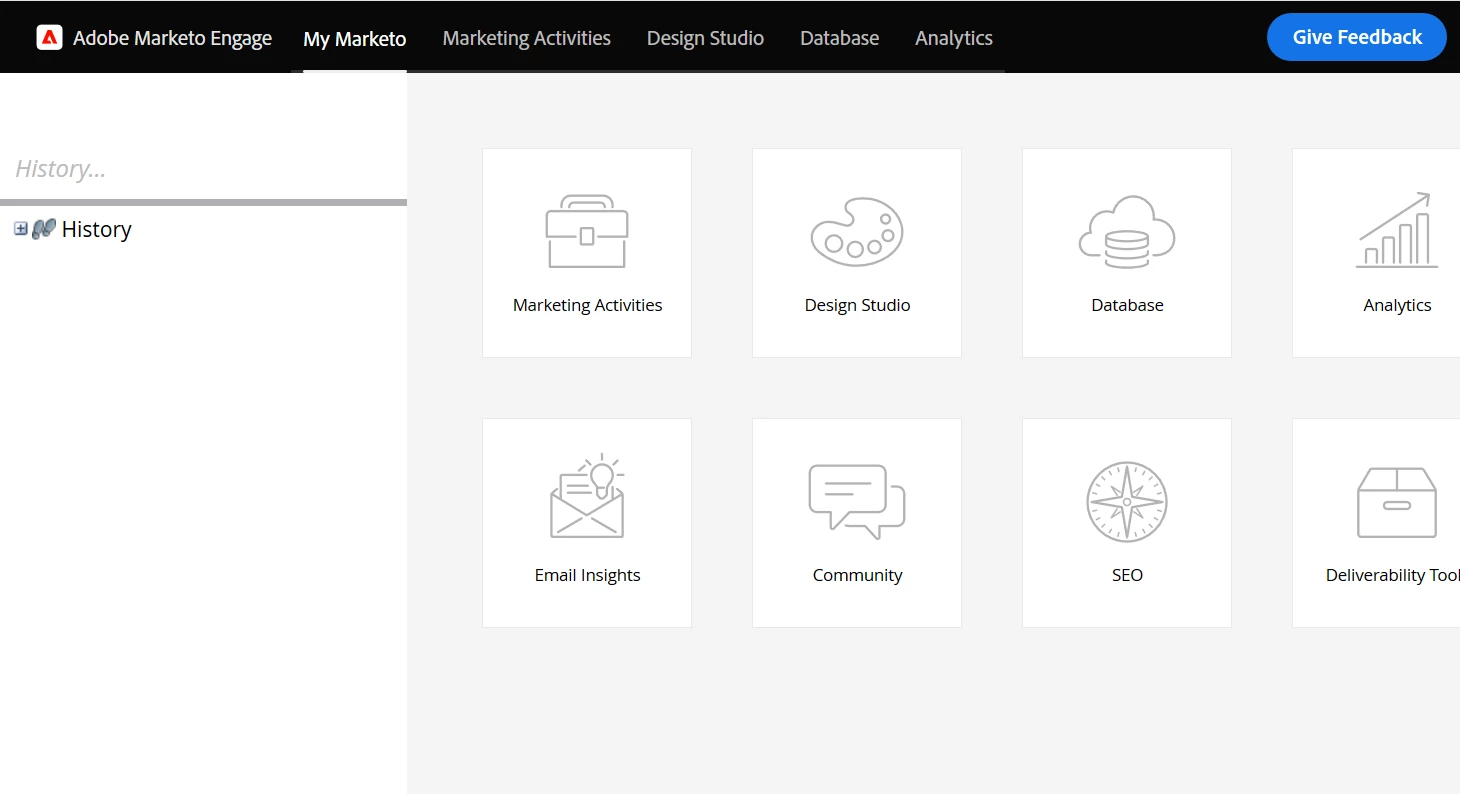Viewport: 1460px width, 794px height.
Task: Open Marketing Activities in top navigation
Action: pyautogui.click(x=527, y=38)
